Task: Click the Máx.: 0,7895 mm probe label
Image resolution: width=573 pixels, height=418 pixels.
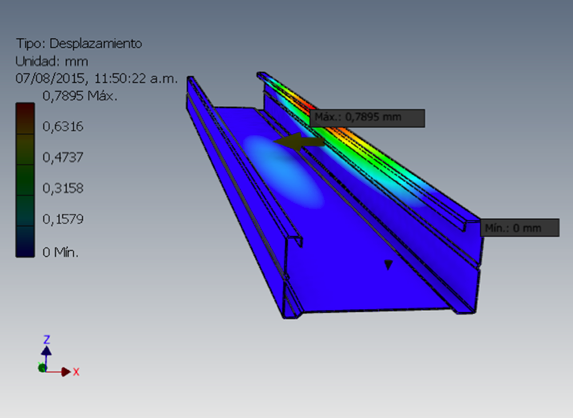Action: point(367,118)
